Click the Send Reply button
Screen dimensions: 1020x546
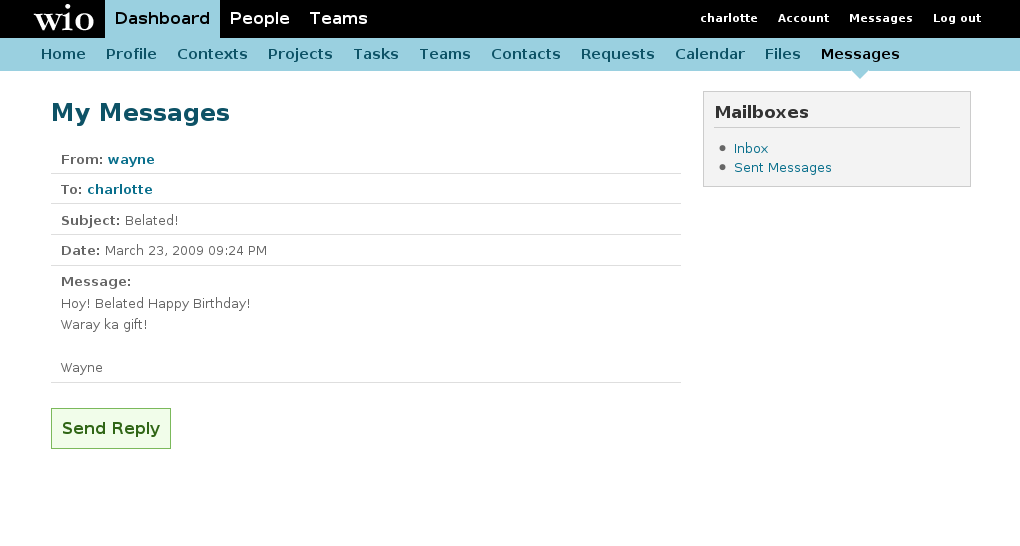click(x=111, y=428)
